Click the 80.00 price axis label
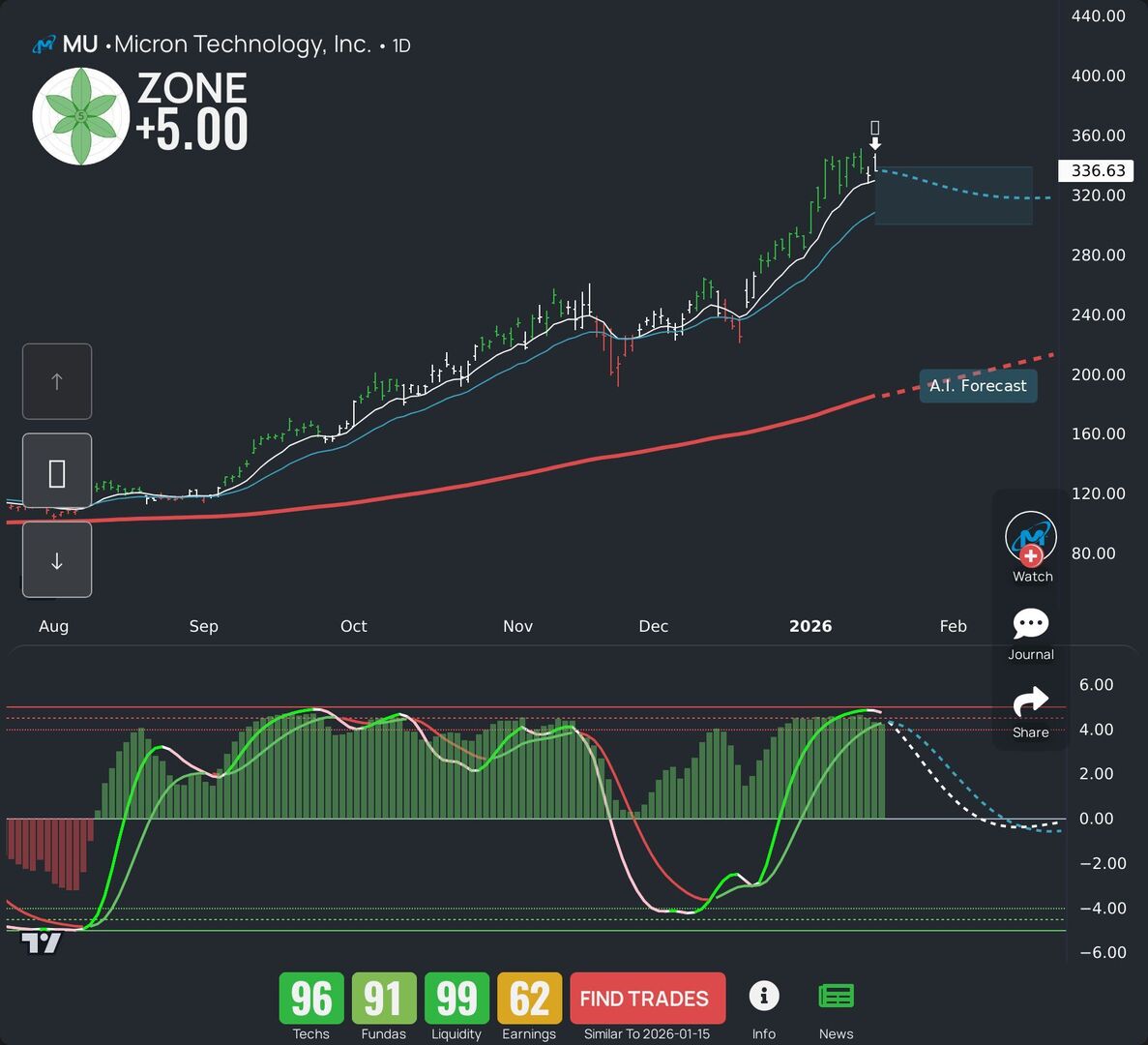This screenshot has width=1148, height=1045. (1094, 553)
